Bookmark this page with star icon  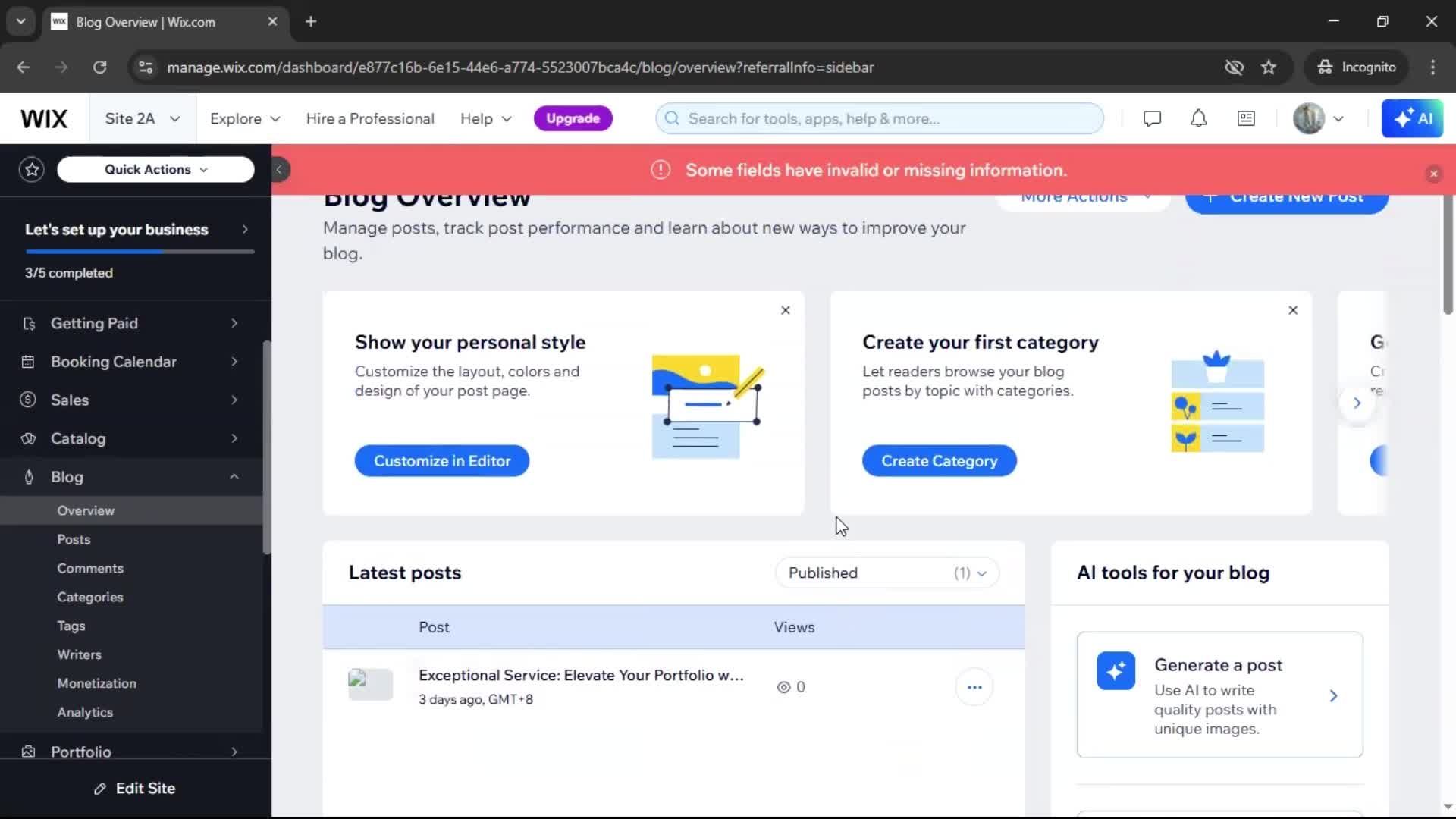tap(1269, 67)
